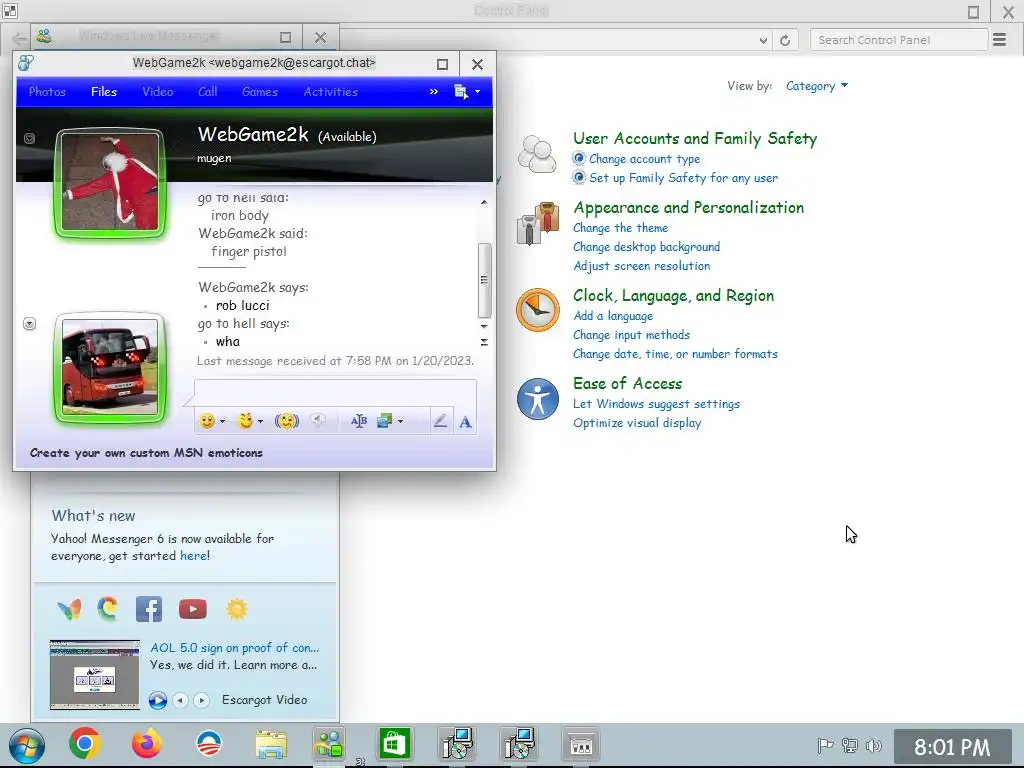
Task: Click the 'here!' link under What's new
Action: (195, 556)
